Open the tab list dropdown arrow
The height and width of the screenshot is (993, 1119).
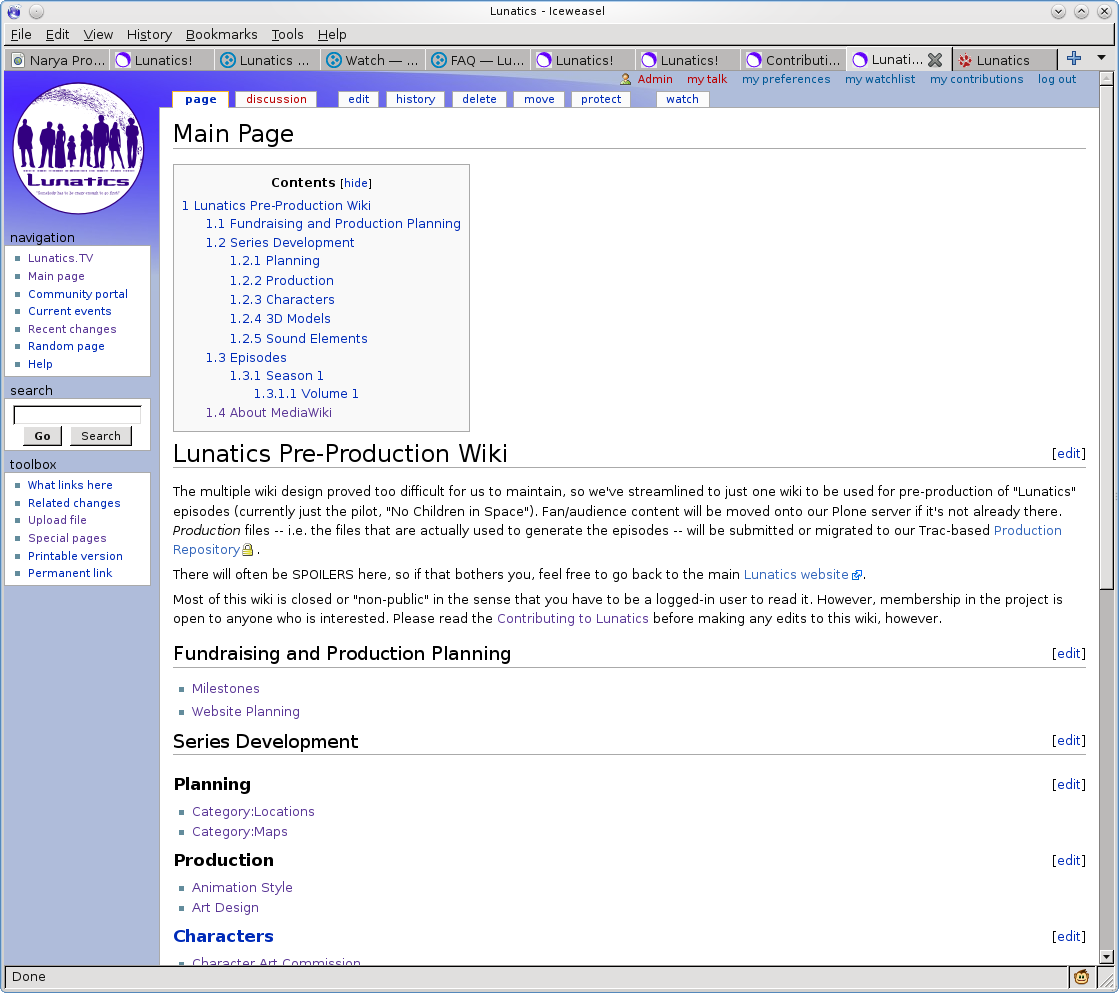(1102, 59)
